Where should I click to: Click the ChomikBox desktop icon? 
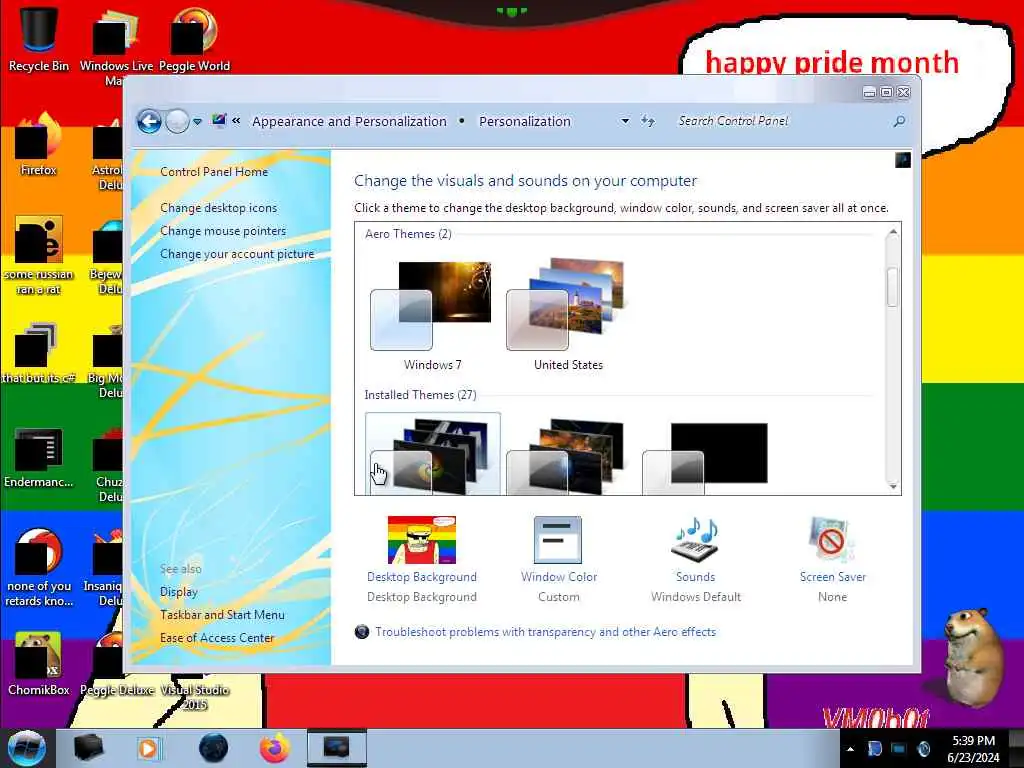pos(39,664)
